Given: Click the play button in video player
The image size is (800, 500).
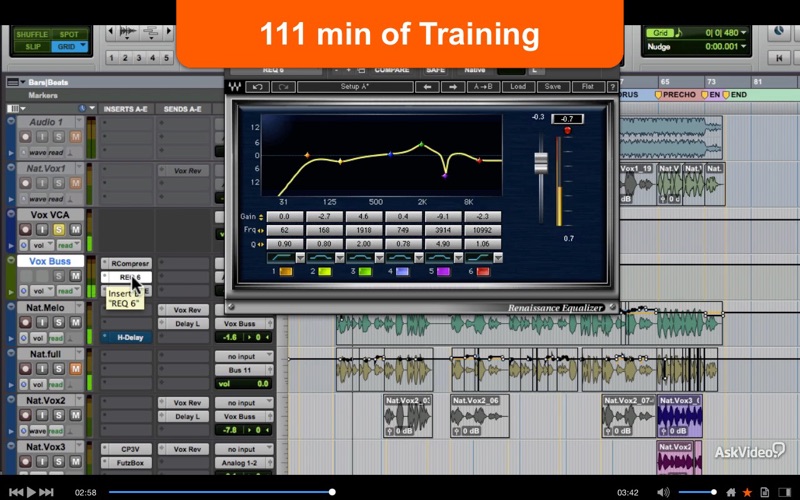Looking at the screenshot, I should (31, 492).
